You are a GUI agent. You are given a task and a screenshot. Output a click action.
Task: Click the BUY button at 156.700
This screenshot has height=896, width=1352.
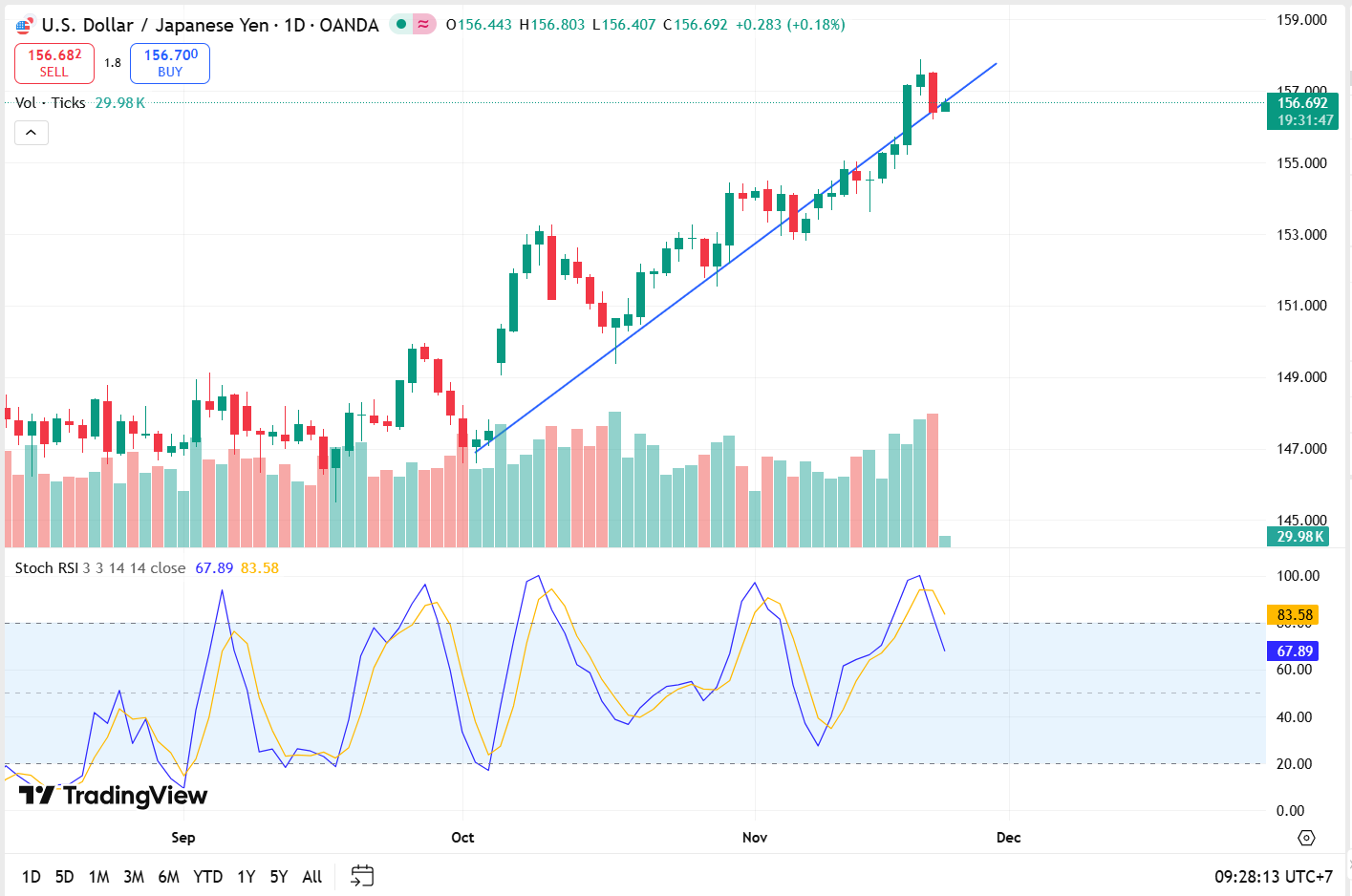tap(169, 62)
